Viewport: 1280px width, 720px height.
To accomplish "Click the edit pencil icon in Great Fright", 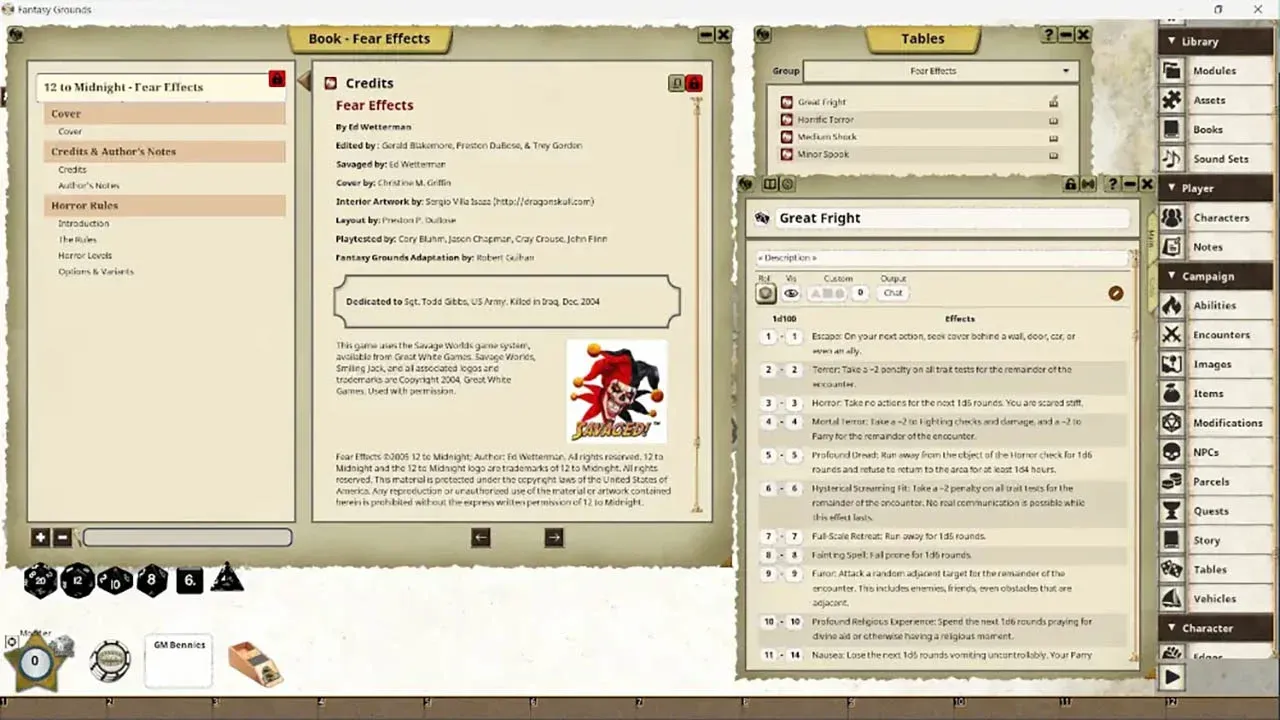I will point(1116,293).
